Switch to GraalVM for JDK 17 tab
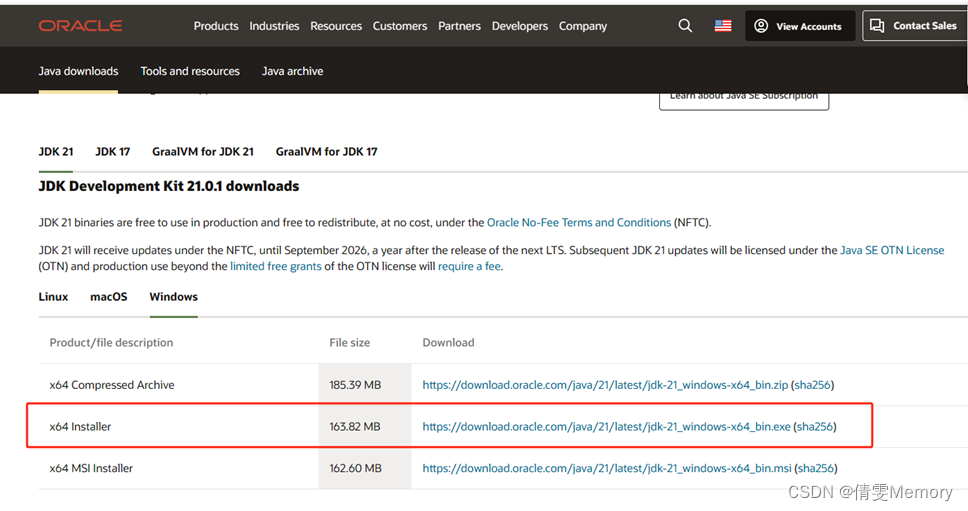Image resolution: width=968 pixels, height=511 pixels. coord(327,152)
